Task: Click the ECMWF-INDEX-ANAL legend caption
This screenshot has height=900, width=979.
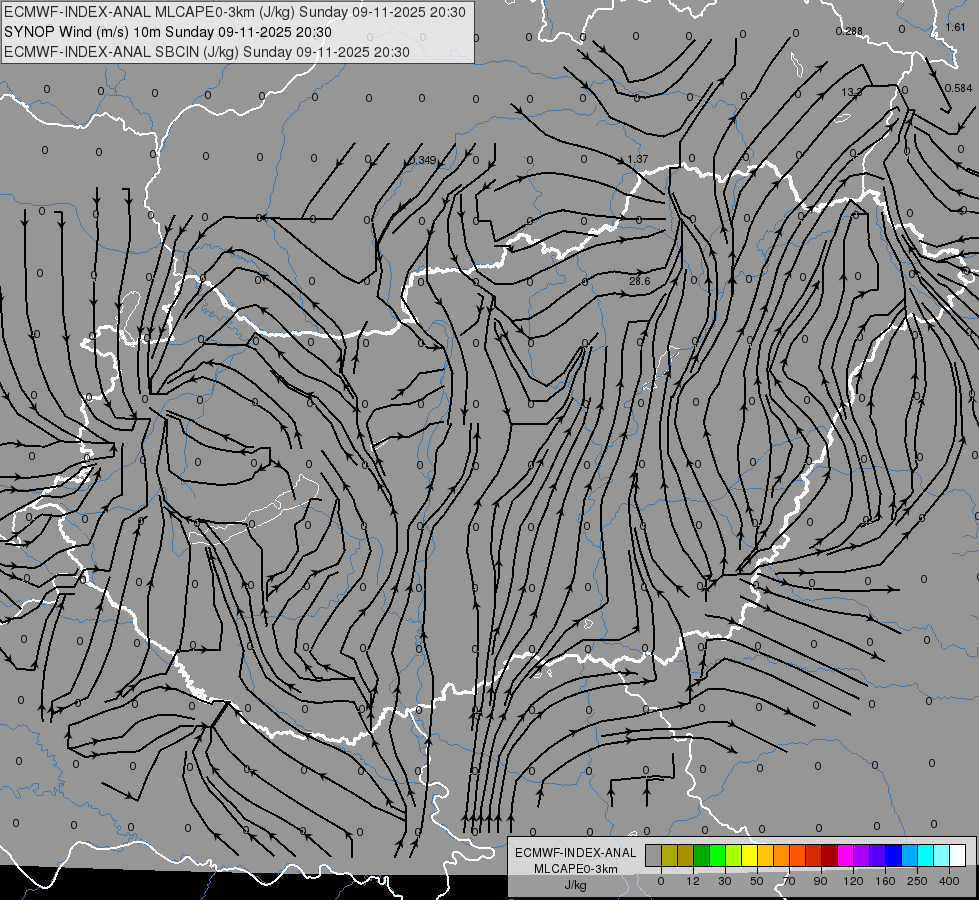Action: tap(576, 853)
